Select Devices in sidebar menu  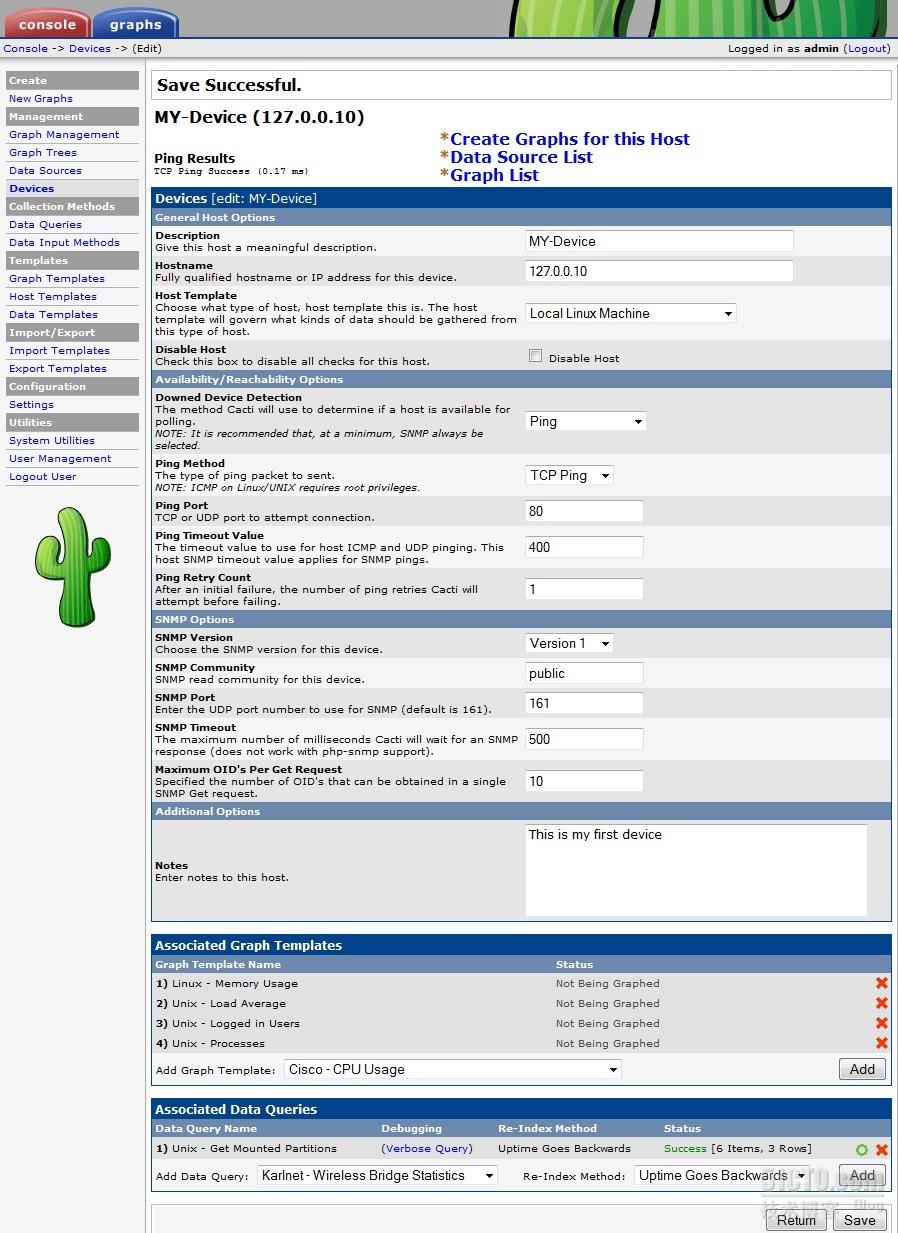click(x=32, y=188)
